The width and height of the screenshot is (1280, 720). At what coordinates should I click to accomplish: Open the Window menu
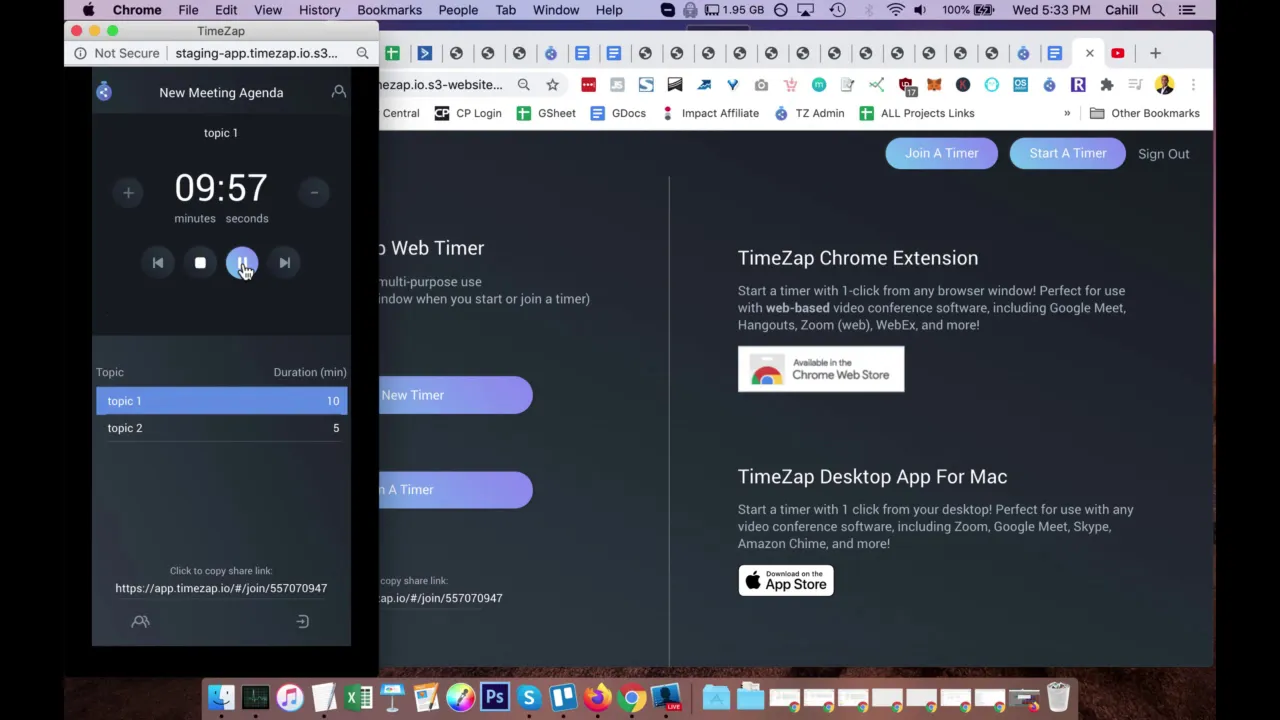pos(556,10)
